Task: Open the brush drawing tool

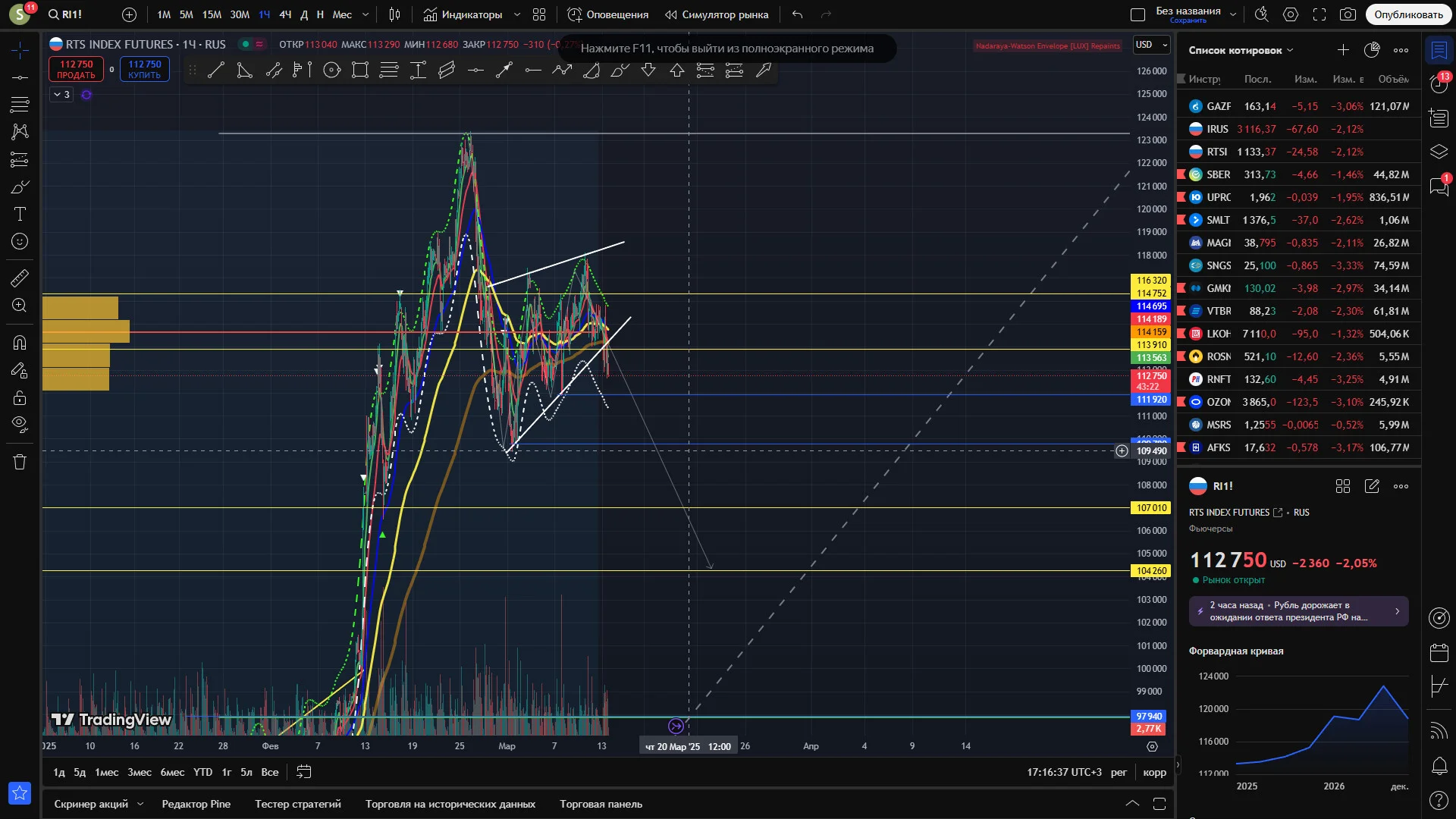Action: [x=20, y=187]
